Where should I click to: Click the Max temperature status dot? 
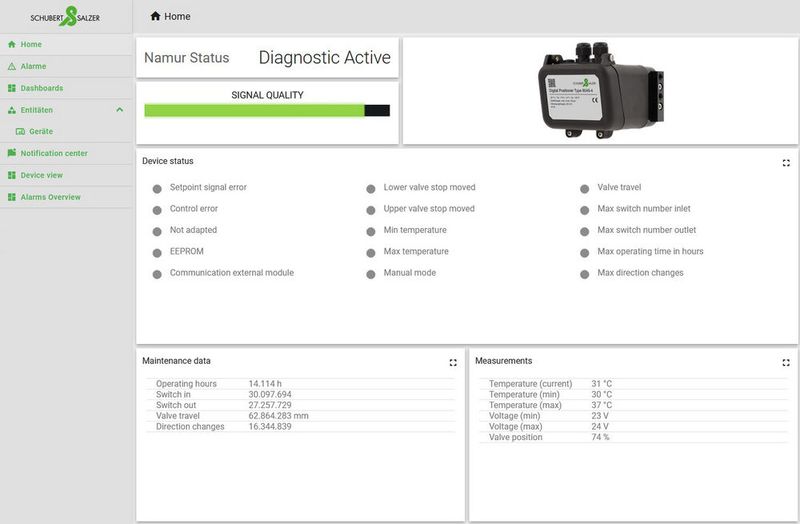point(371,253)
